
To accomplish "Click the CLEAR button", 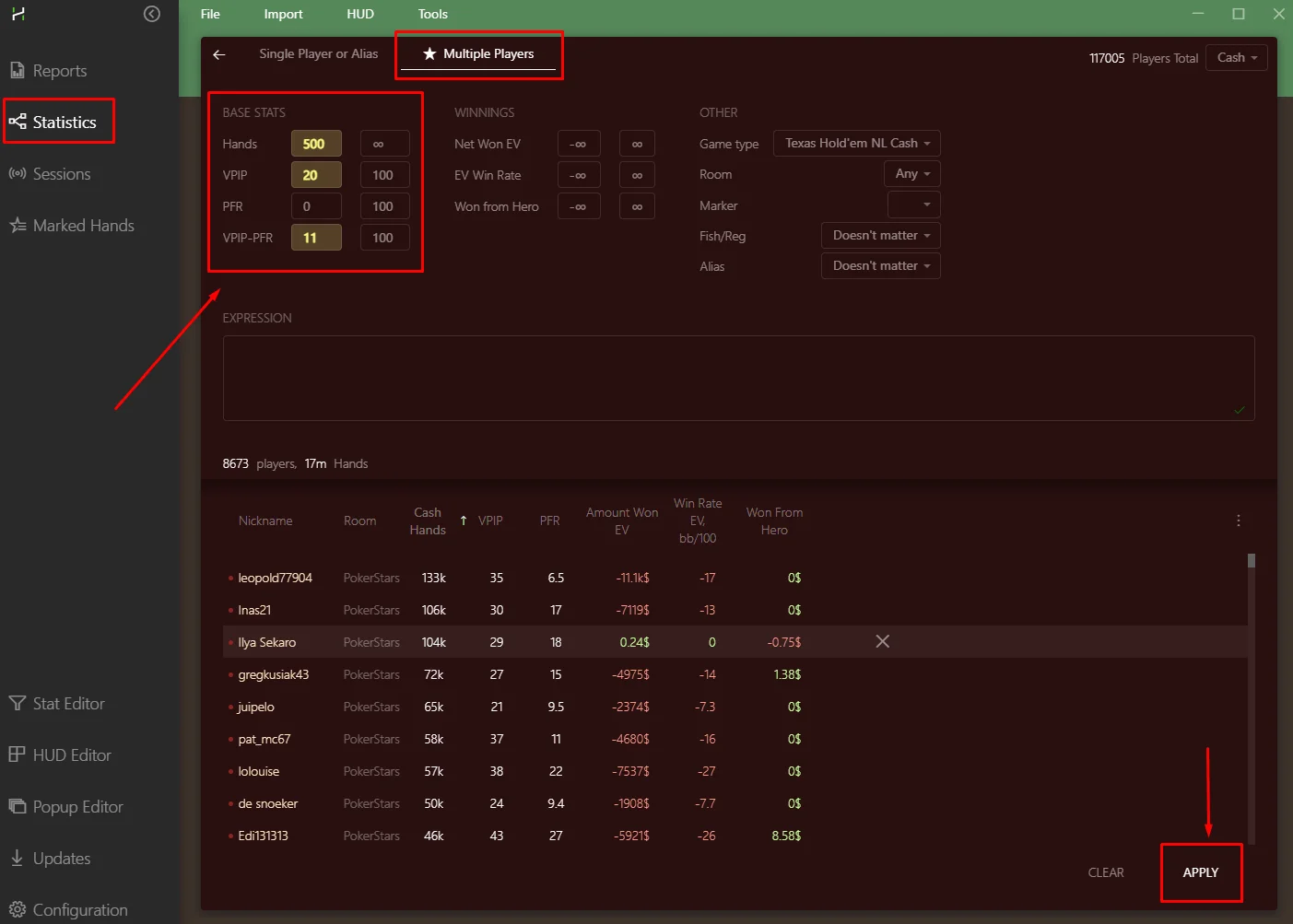I will click(1105, 872).
